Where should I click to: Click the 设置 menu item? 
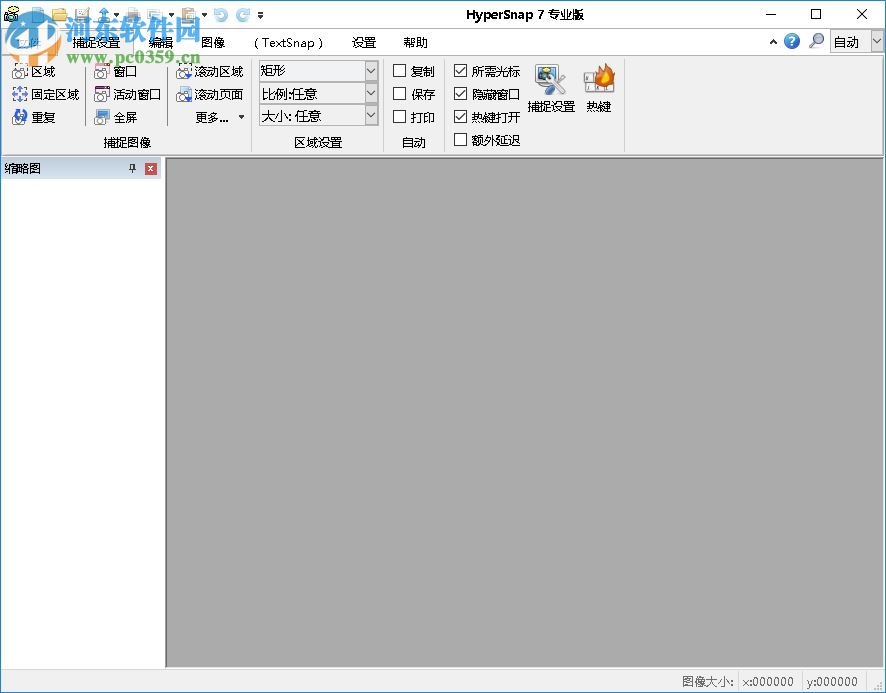tap(364, 42)
